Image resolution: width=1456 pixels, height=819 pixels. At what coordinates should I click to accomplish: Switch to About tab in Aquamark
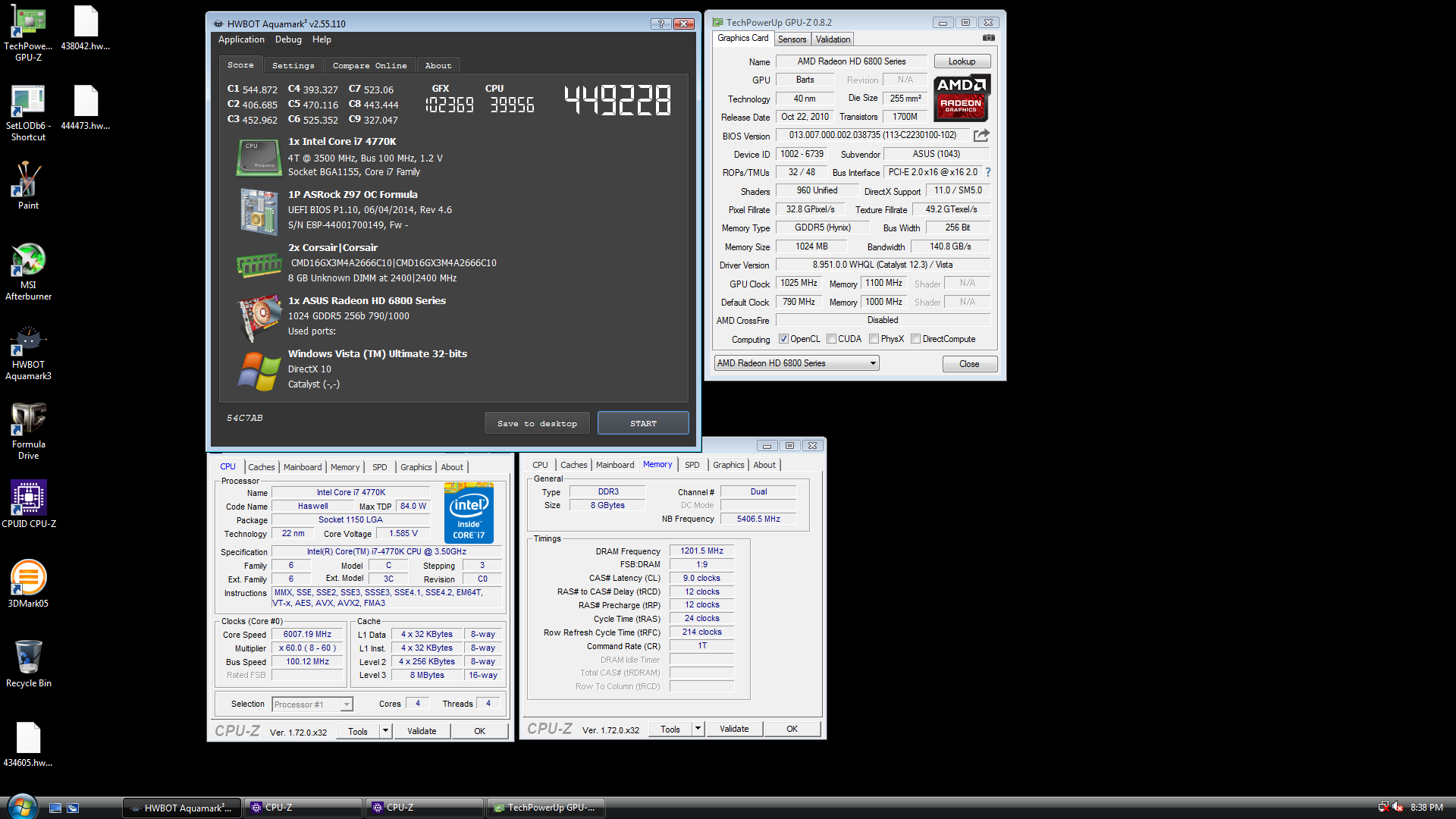pos(438,65)
